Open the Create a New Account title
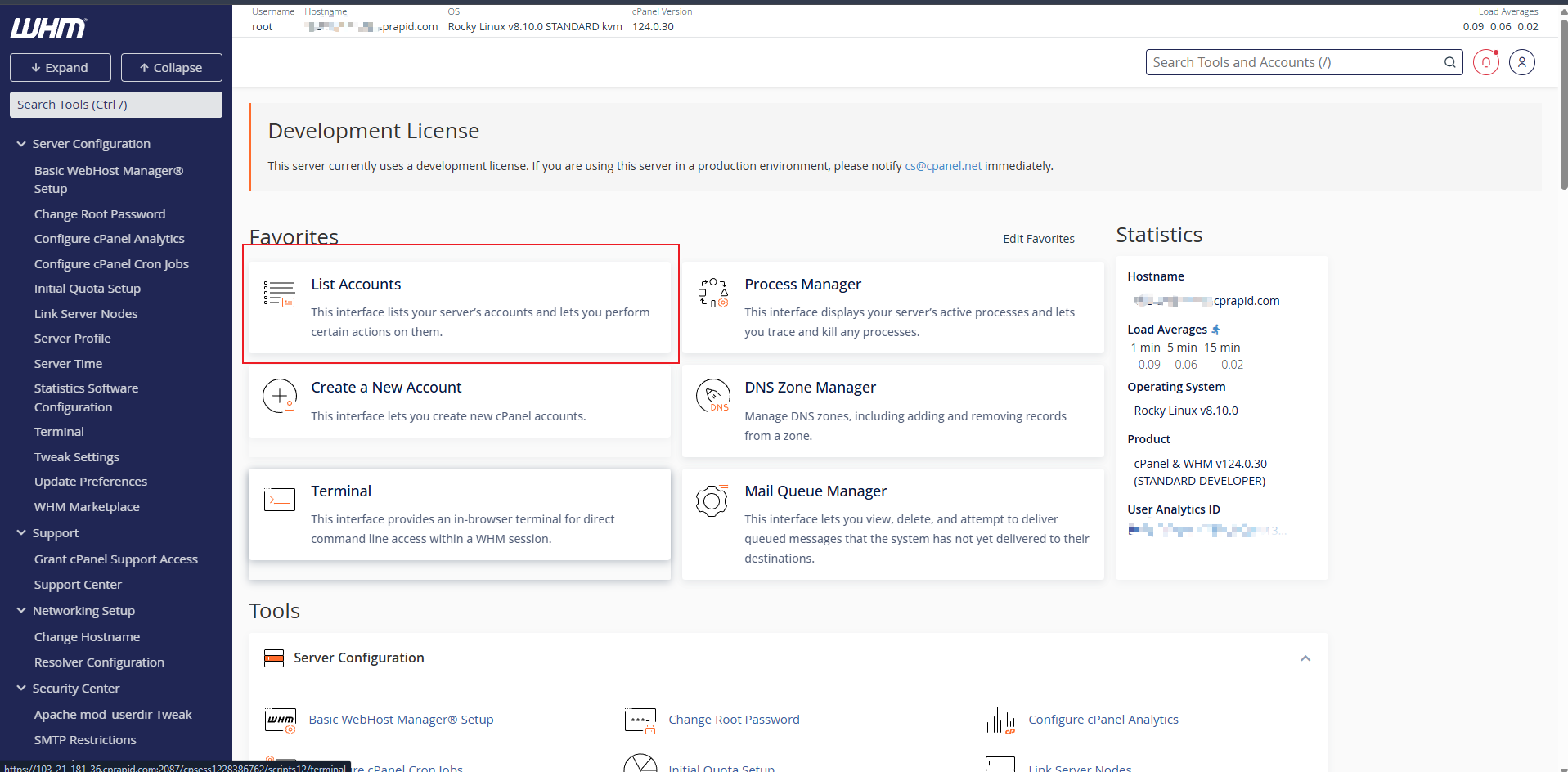Screen dimensions: 1568x772 pos(386,388)
